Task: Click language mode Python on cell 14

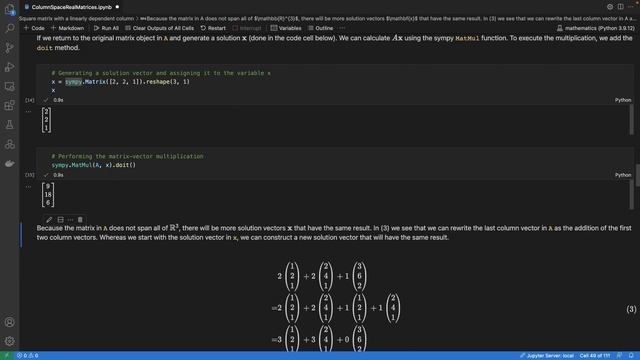Action: [x=623, y=100]
